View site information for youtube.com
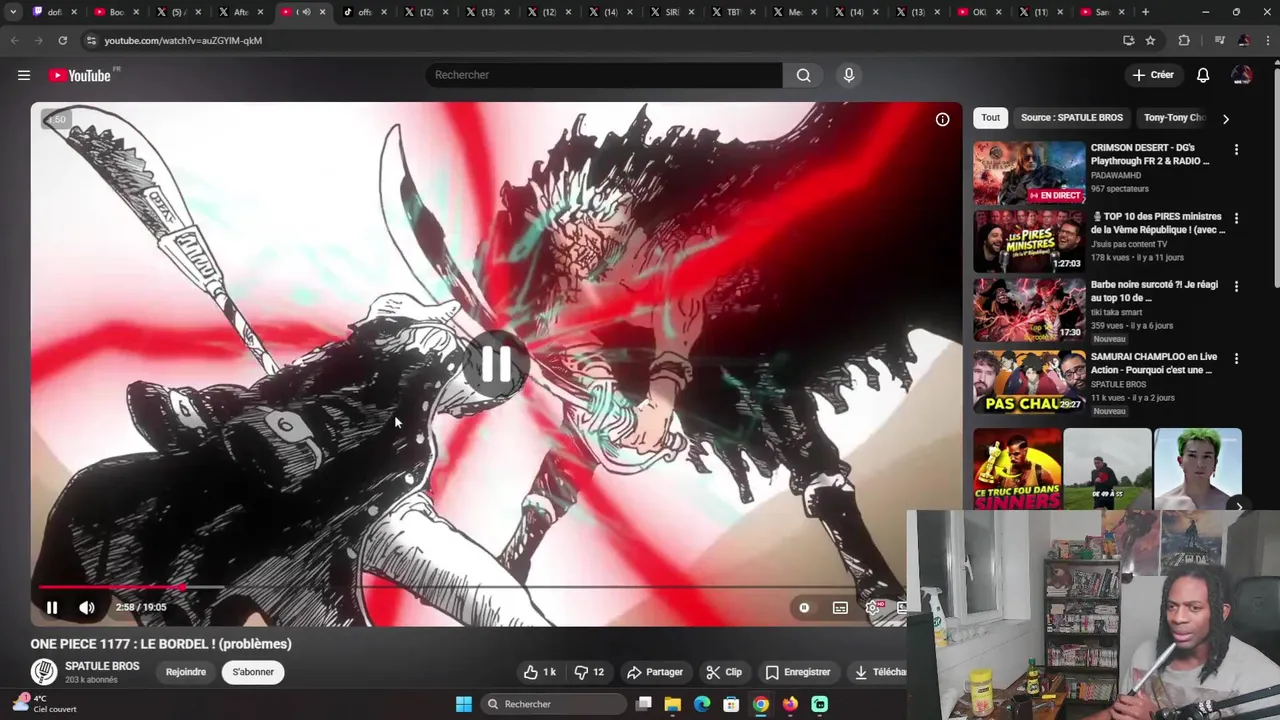The width and height of the screenshot is (1280, 720). [x=91, y=40]
